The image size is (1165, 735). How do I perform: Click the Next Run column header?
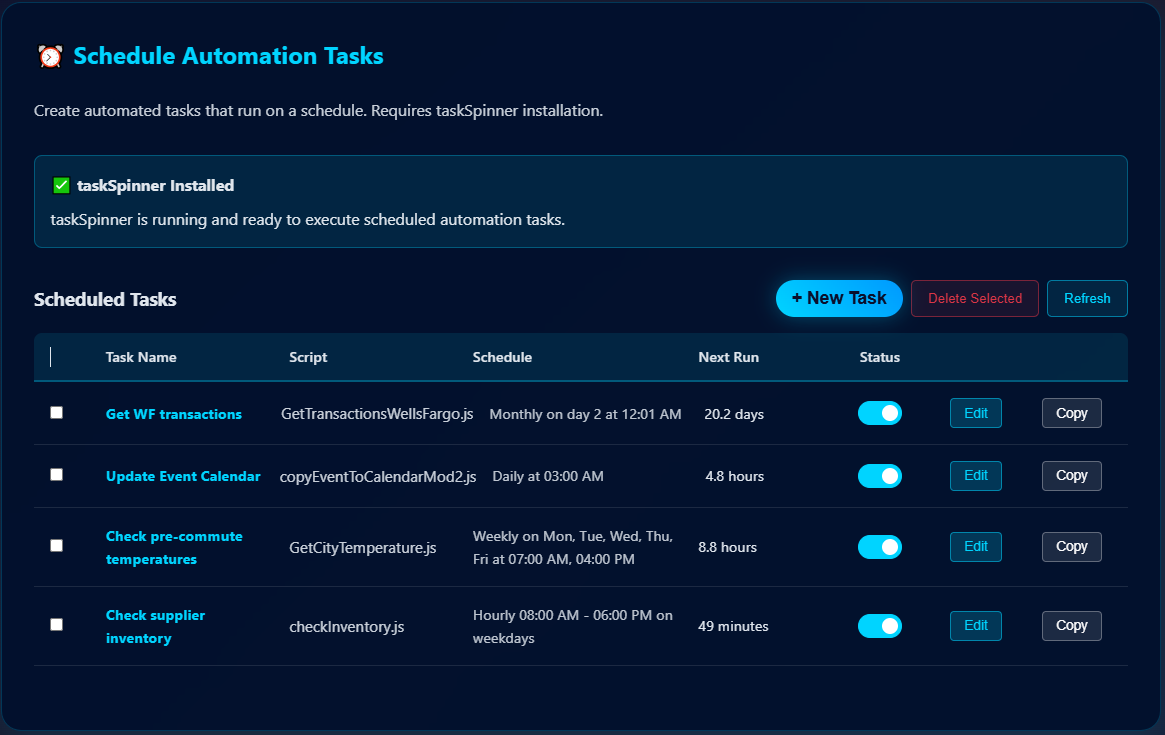tap(728, 357)
